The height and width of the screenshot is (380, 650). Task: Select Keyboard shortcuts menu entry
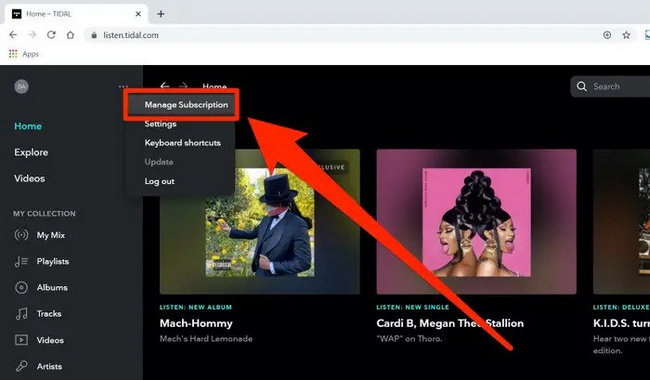click(x=182, y=143)
